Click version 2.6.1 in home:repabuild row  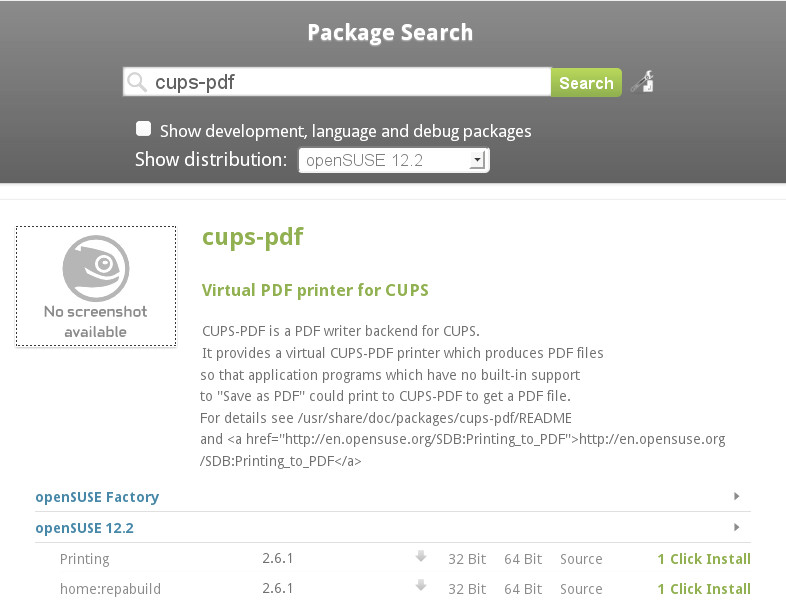coord(278,588)
